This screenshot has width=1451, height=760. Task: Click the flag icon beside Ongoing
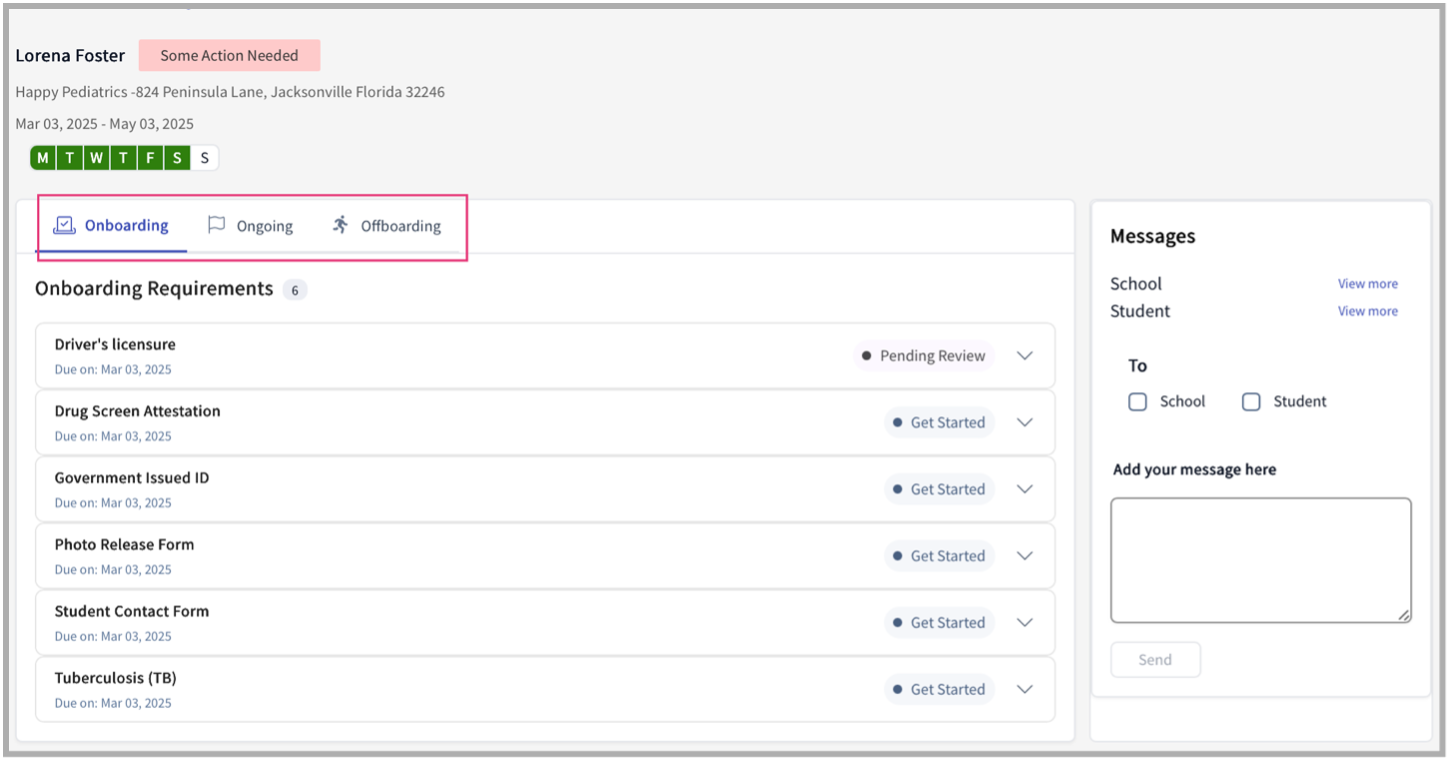point(217,224)
